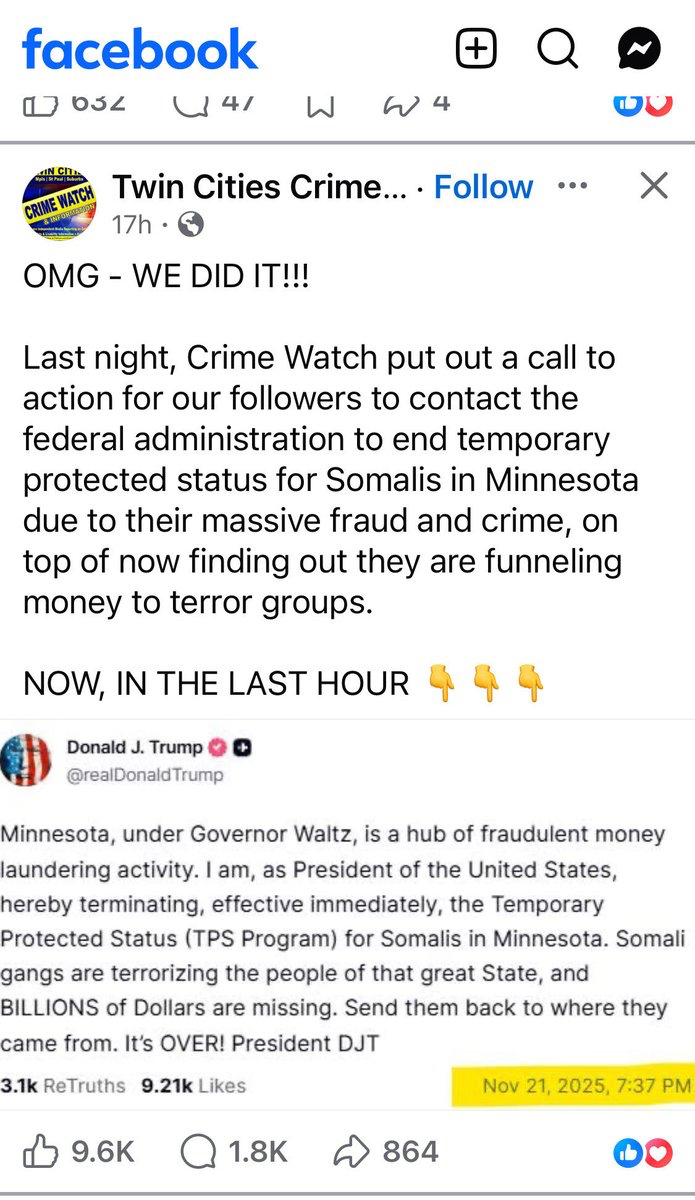Tap the create post plus icon

point(476,49)
